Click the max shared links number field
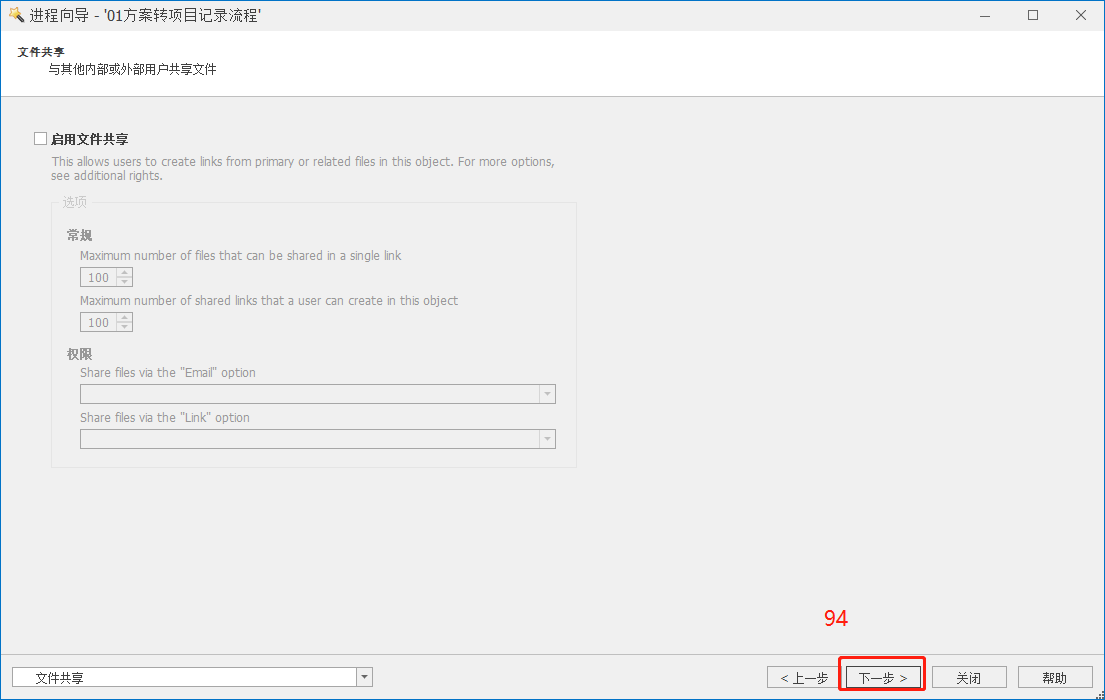The width and height of the screenshot is (1105, 700). tap(98, 323)
